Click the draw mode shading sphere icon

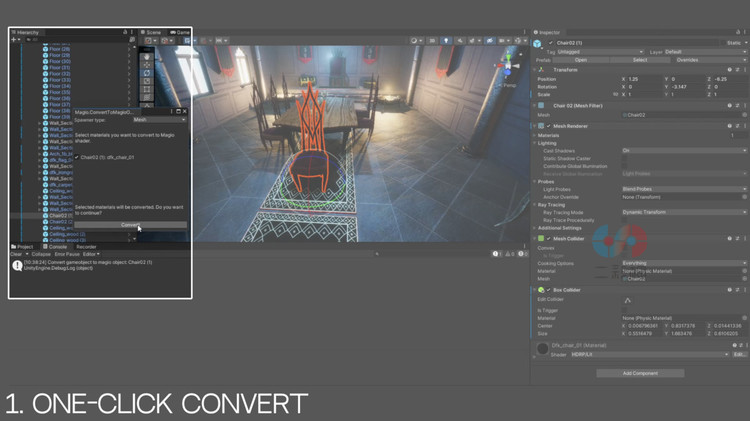415,41
